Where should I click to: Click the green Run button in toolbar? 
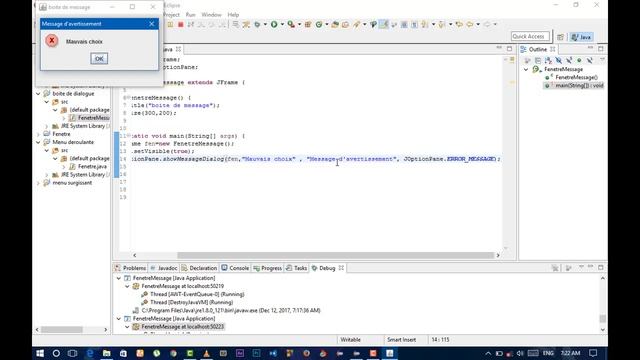tap(274, 24)
